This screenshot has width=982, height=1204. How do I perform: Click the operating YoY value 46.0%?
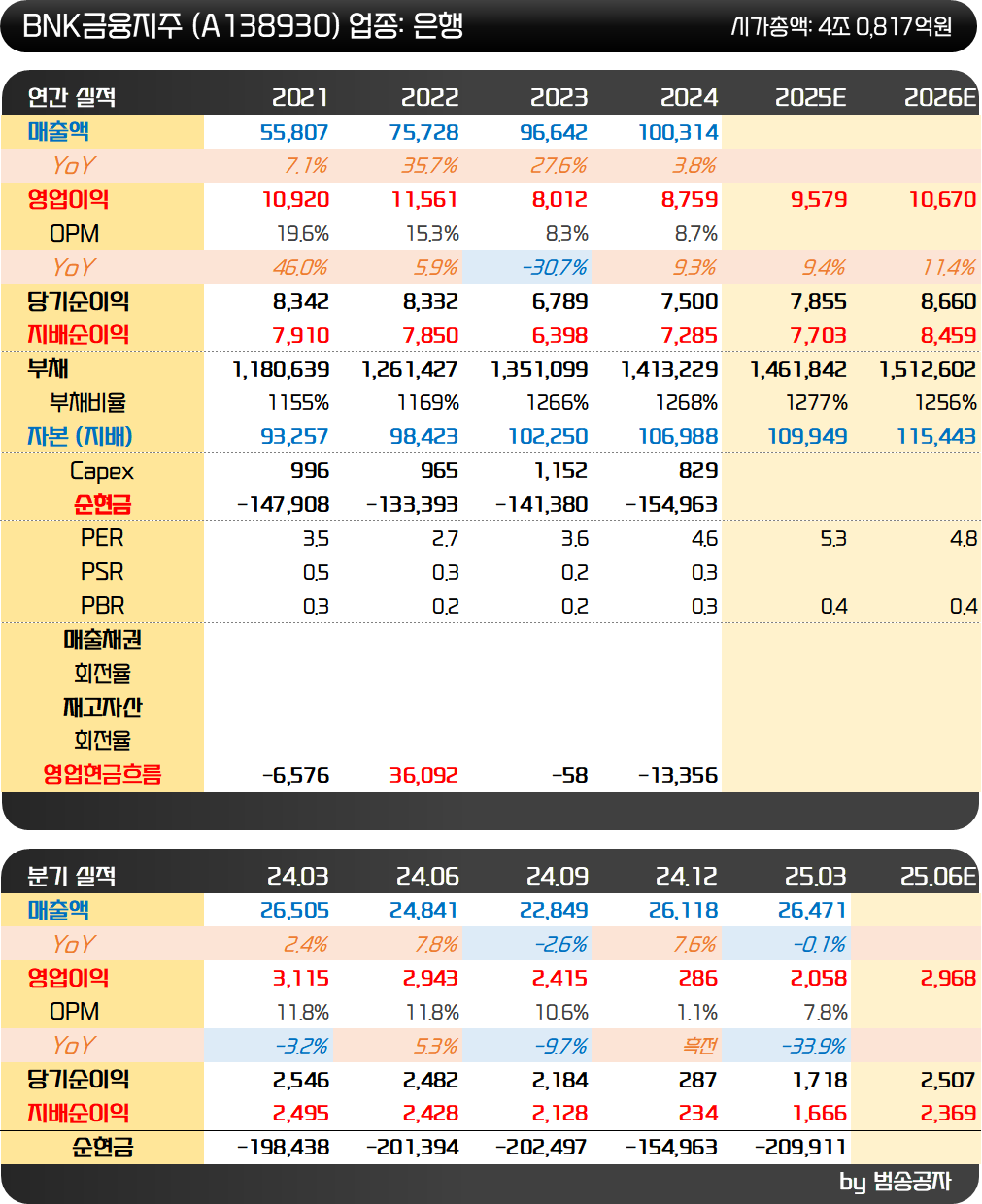pos(300,268)
